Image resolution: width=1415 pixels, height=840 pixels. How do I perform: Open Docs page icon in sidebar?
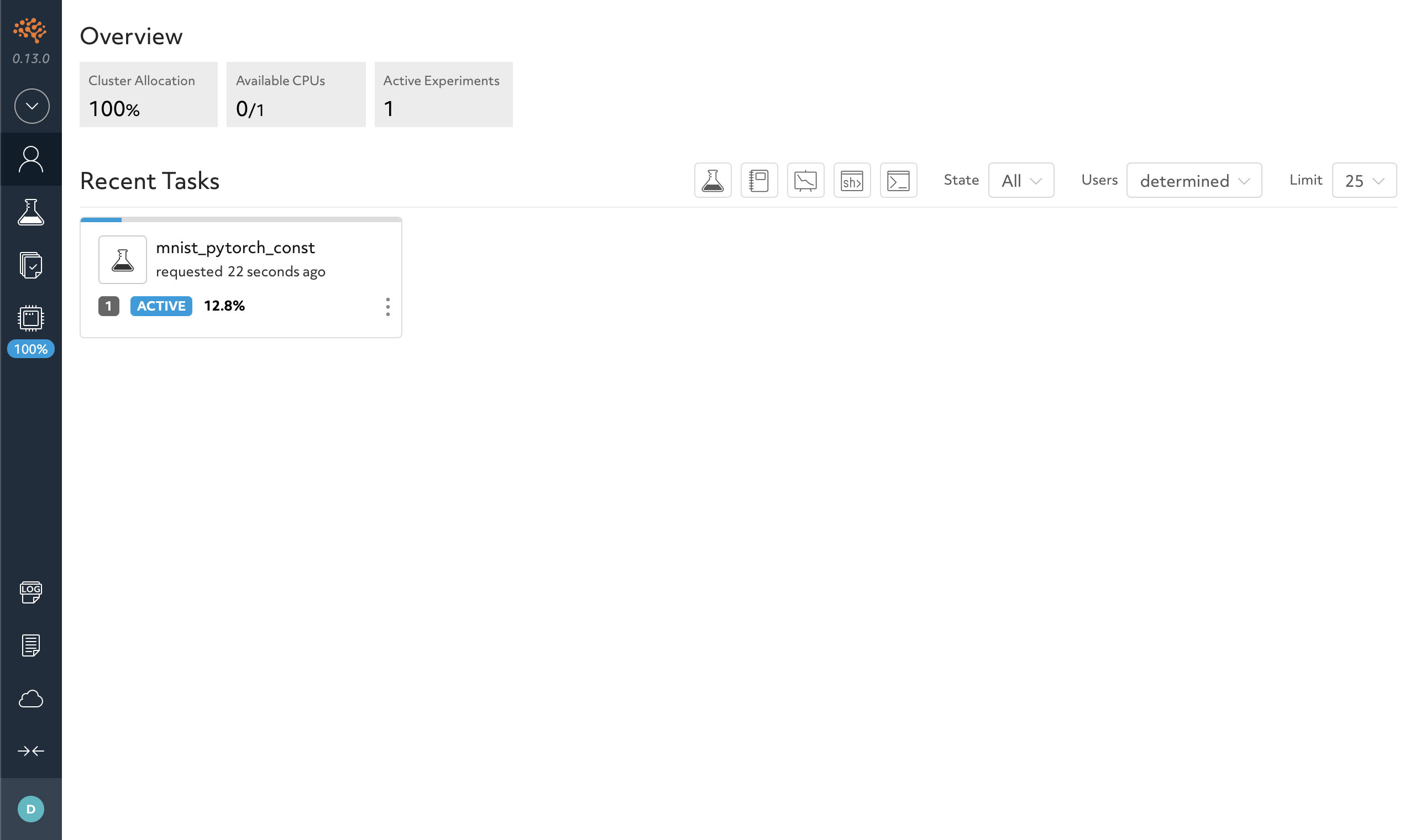pyautogui.click(x=31, y=645)
